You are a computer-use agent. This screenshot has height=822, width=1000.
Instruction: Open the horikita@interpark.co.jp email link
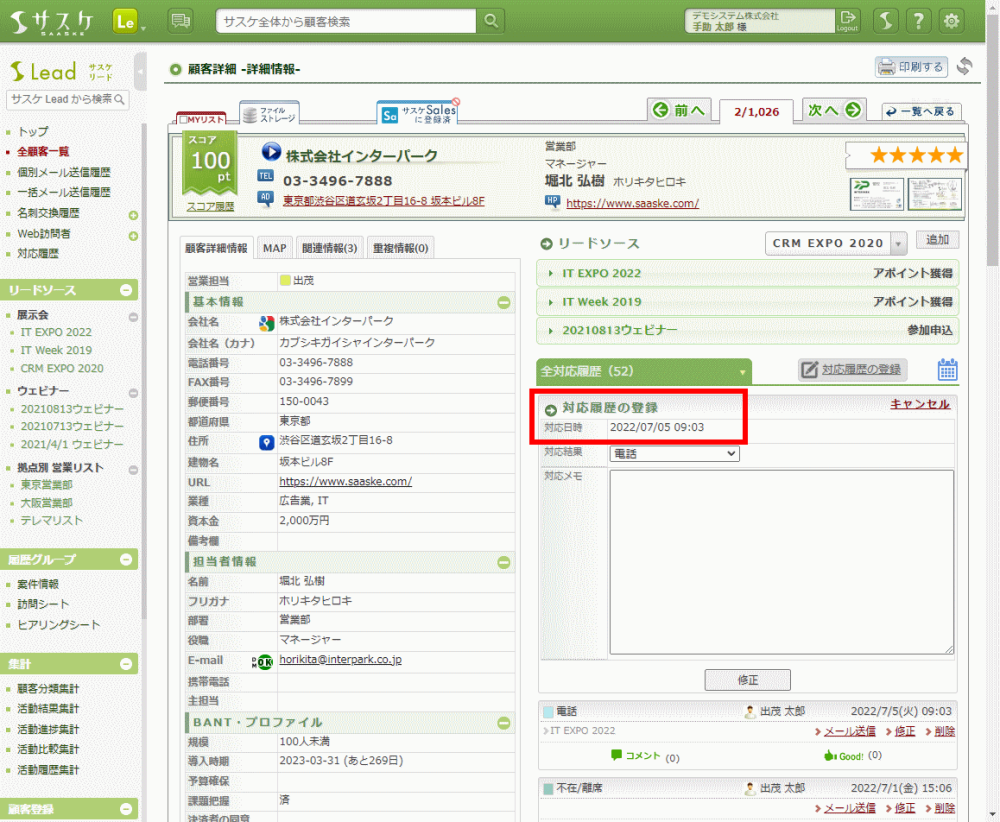341,659
